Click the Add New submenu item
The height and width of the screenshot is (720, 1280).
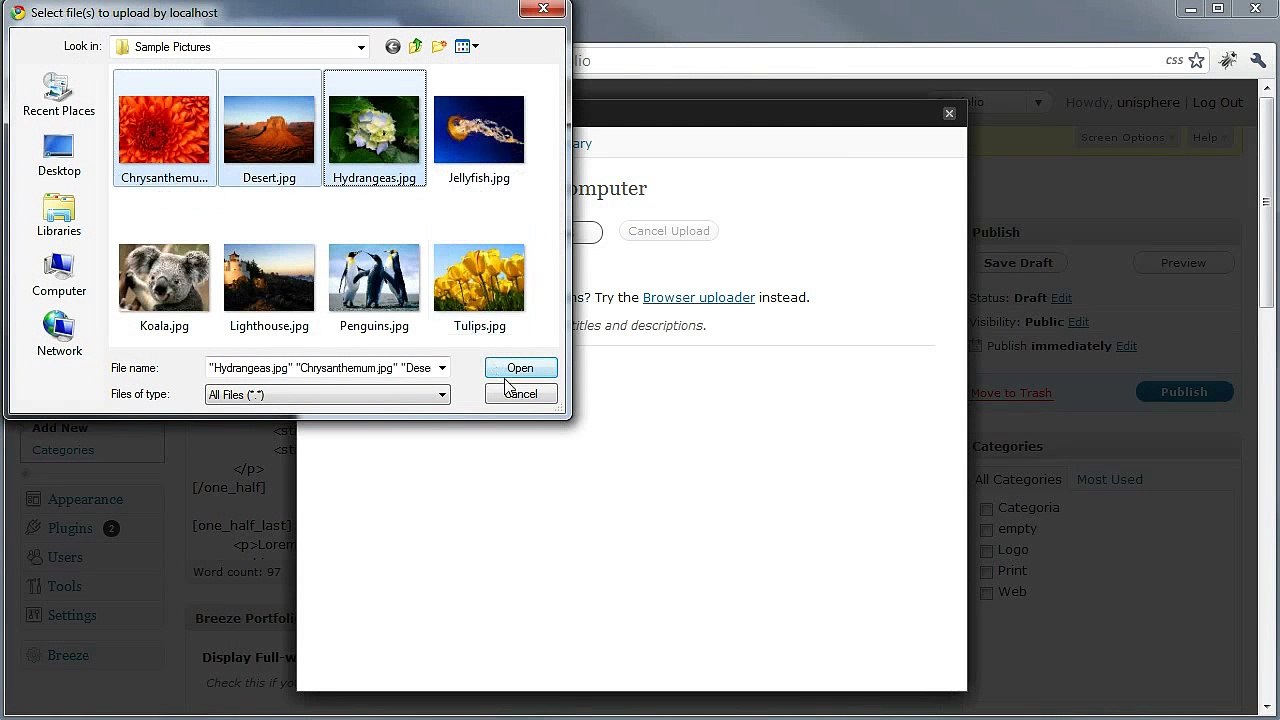pyautogui.click(x=60, y=428)
